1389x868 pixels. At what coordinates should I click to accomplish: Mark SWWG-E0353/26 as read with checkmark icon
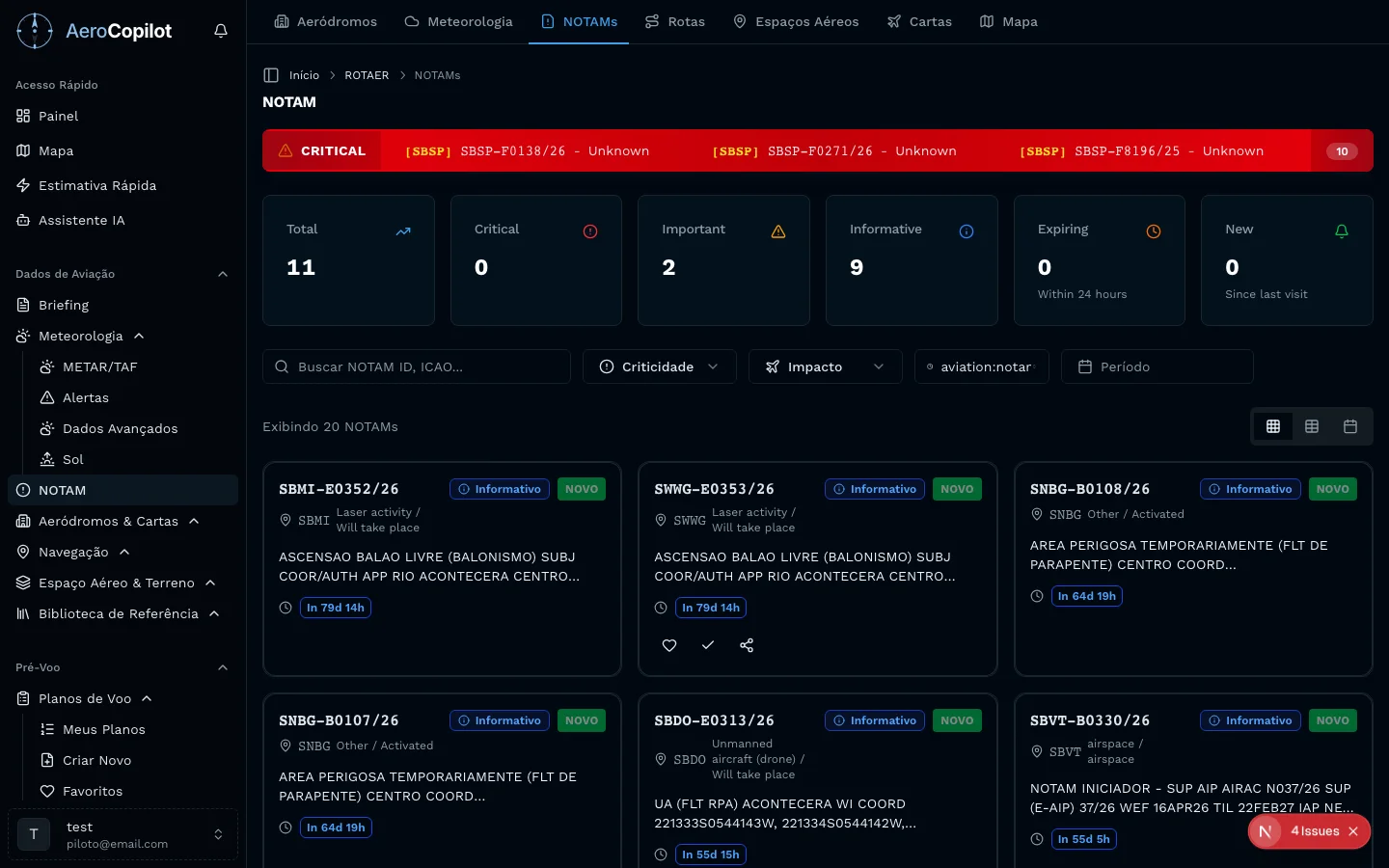(708, 645)
